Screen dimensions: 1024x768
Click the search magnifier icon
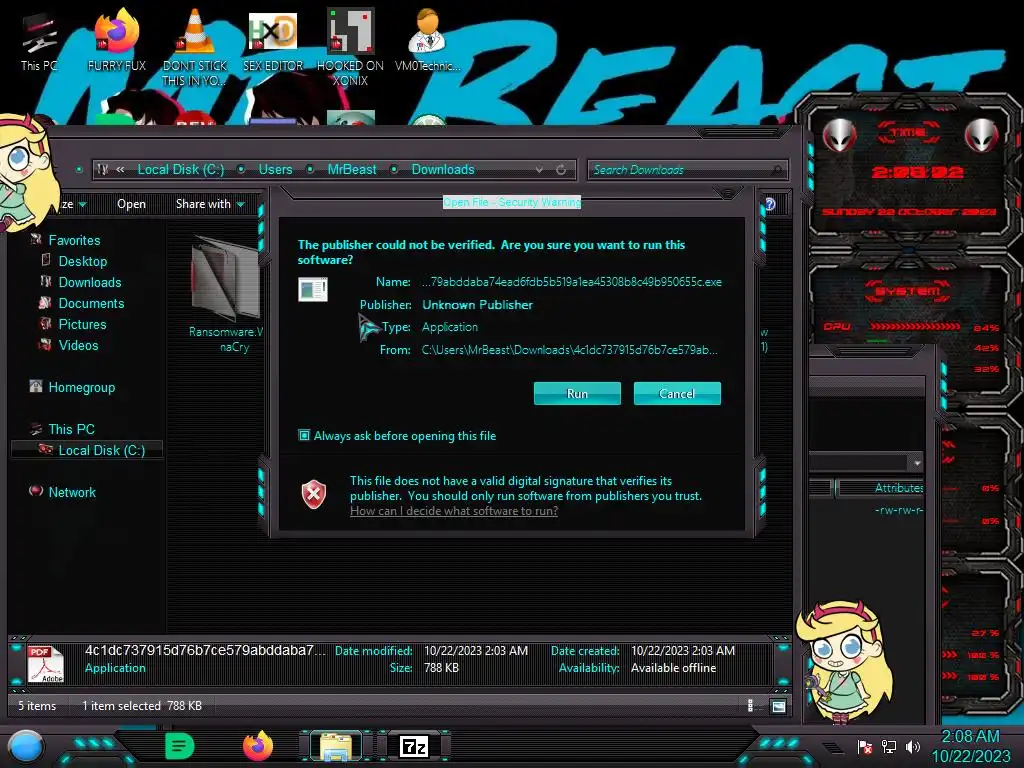point(776,170)
